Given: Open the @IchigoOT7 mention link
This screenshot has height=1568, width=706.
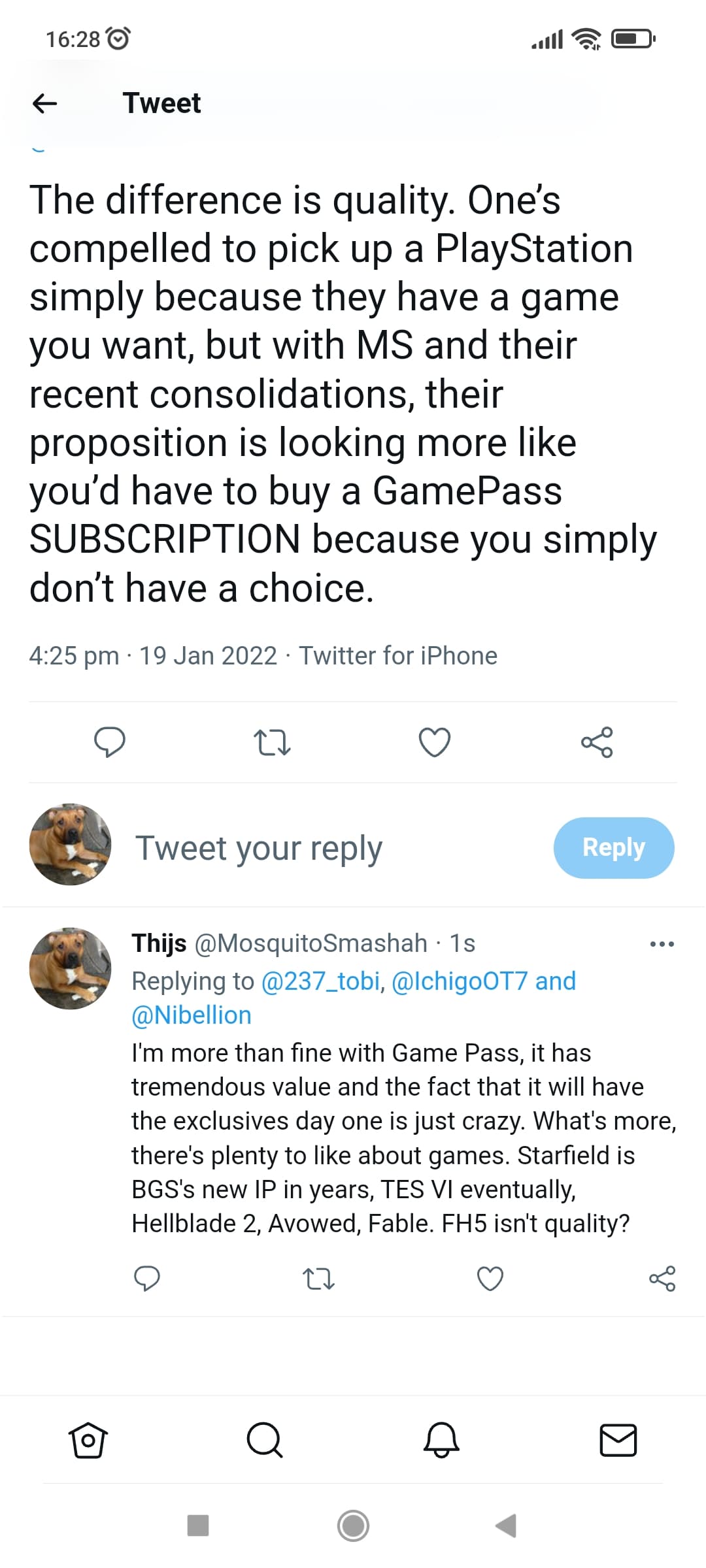Looking at the screenshot, I should click(x=459, y=981).
